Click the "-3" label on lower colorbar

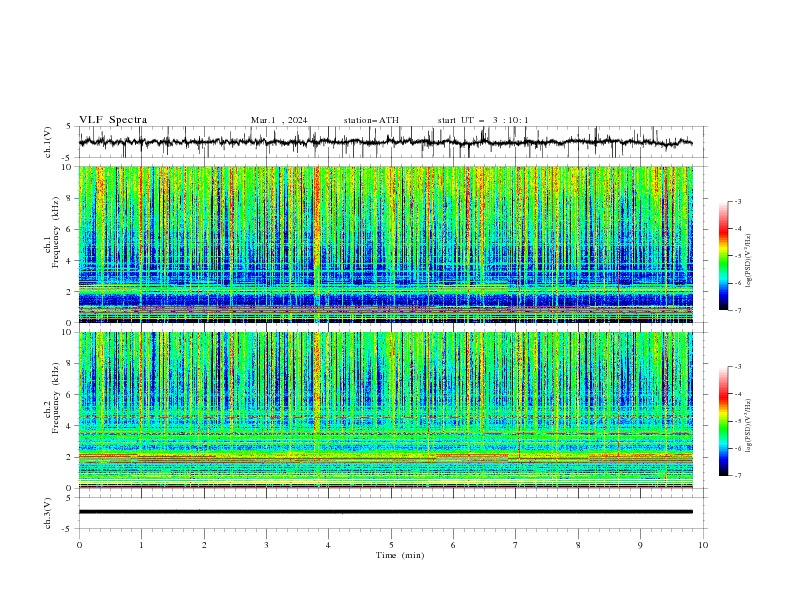[x=738, y=367]
